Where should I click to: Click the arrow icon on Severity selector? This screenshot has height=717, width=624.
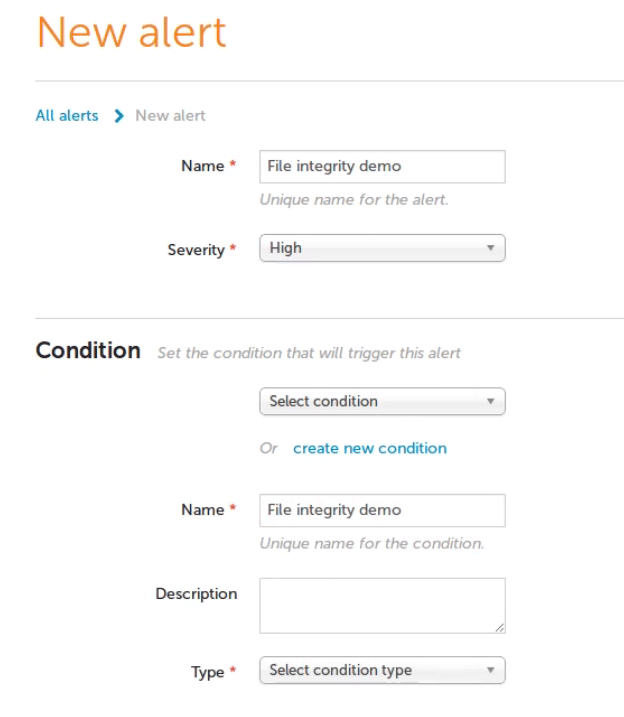click(x=491, y=248)
